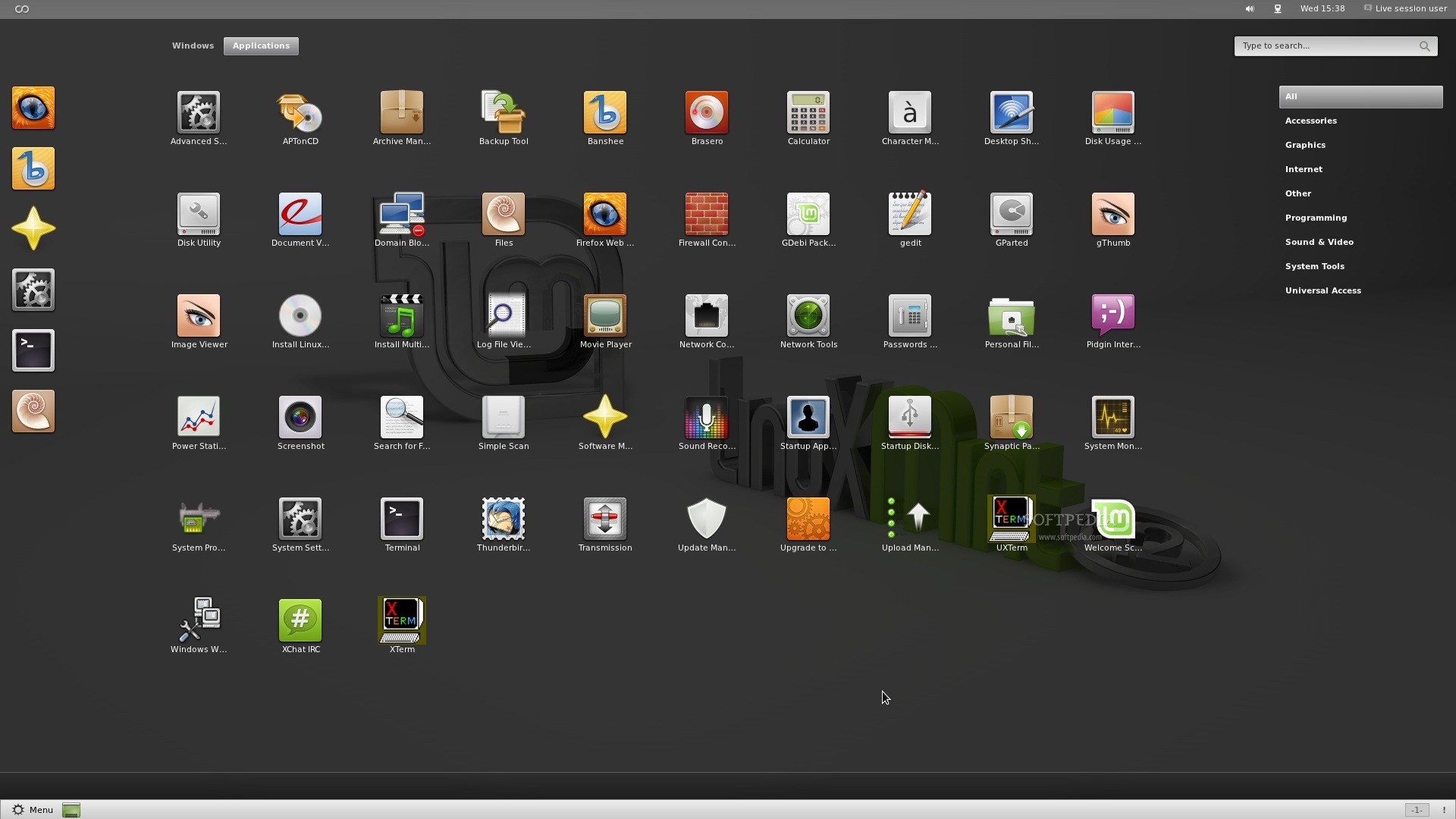The width and height of the screenshot is (1456, 819).
Task: Open the gedit text editor
Action: pyautogui.click(x=909, y=215)
